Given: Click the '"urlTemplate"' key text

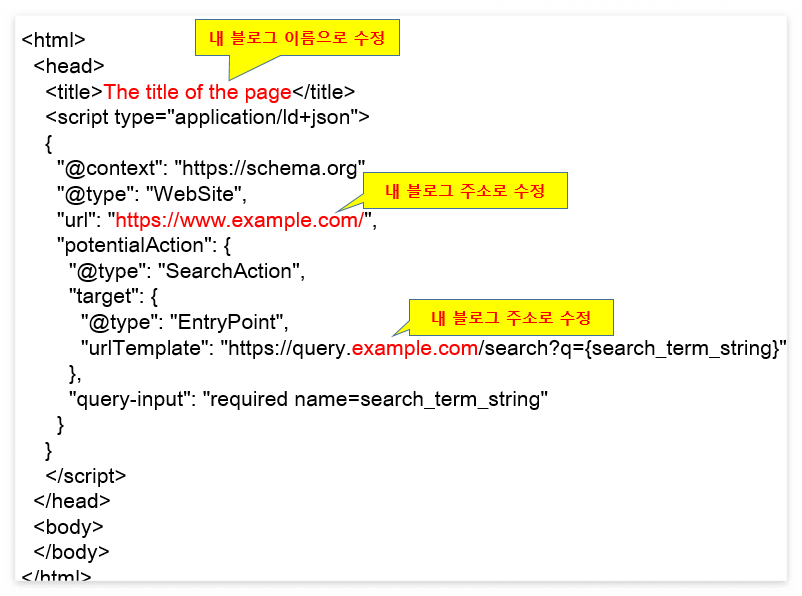Looking at the screenshot, I should click(x=146, y=348).
